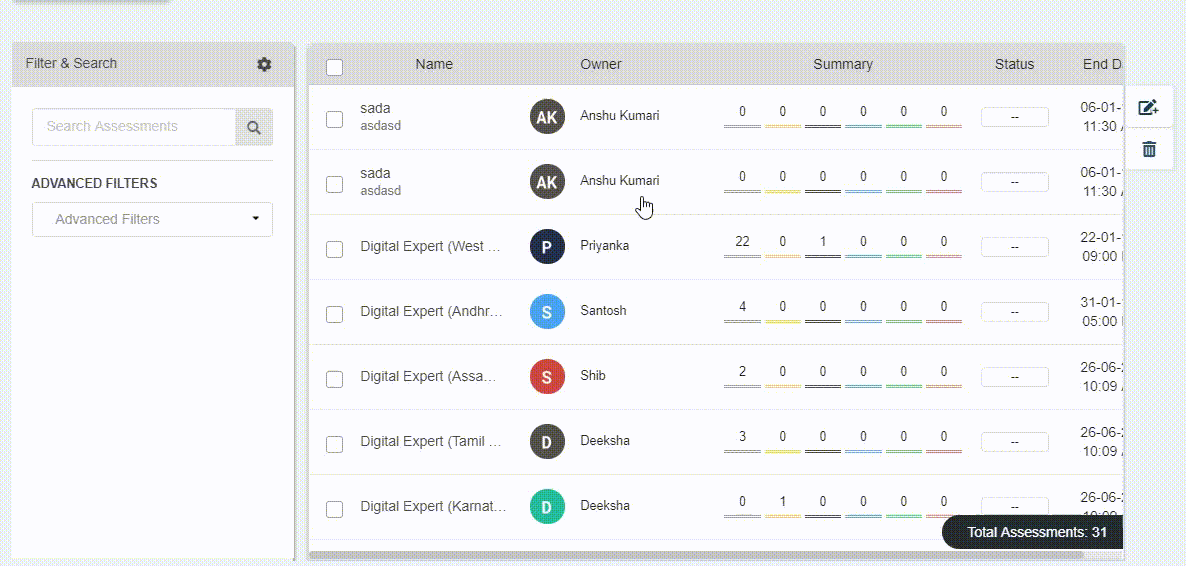
Task: Open Digital Expert (Assa assessment name
Action: pos(428,376)
